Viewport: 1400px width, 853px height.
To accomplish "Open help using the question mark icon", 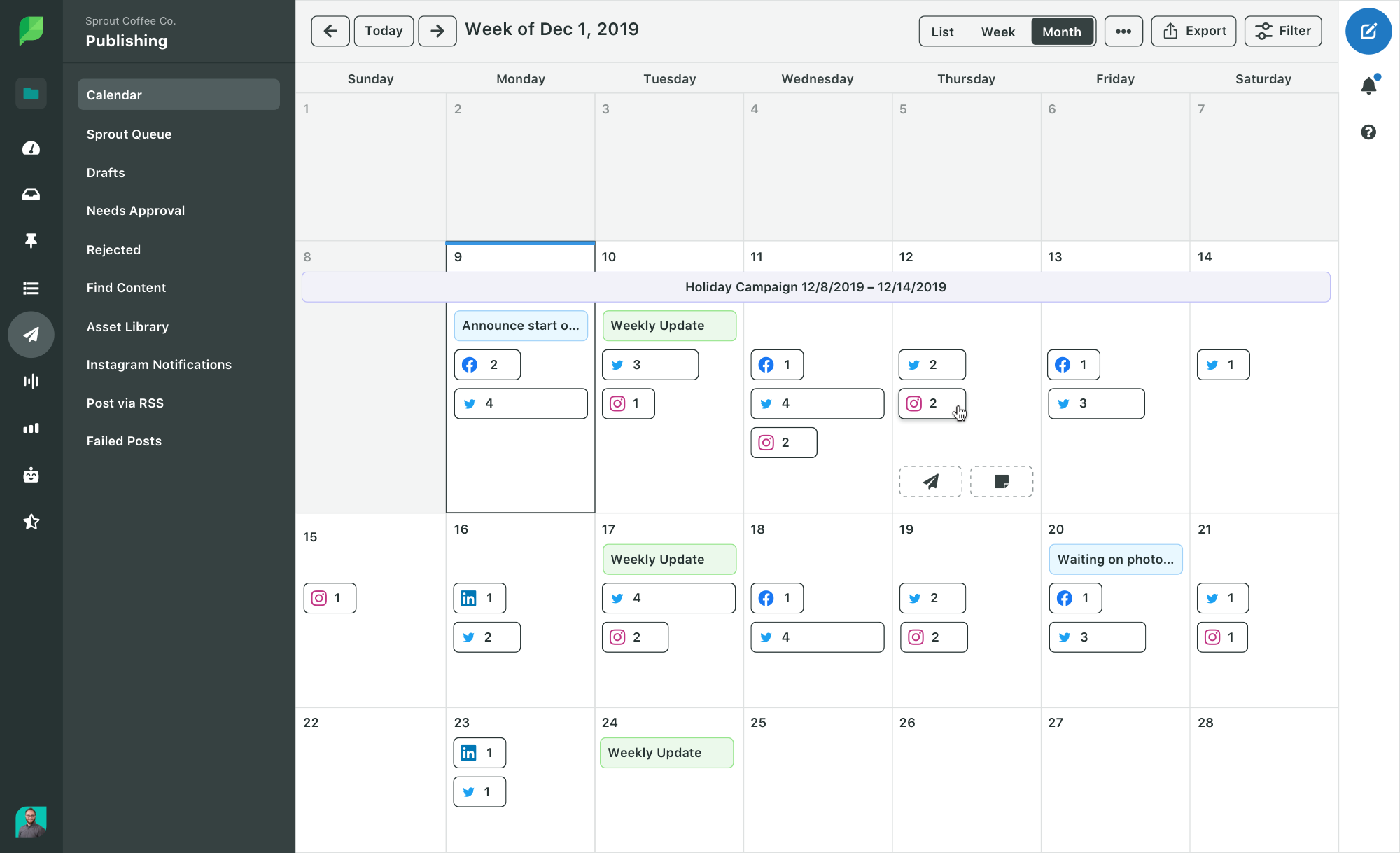I will [x=1368, y=132].
